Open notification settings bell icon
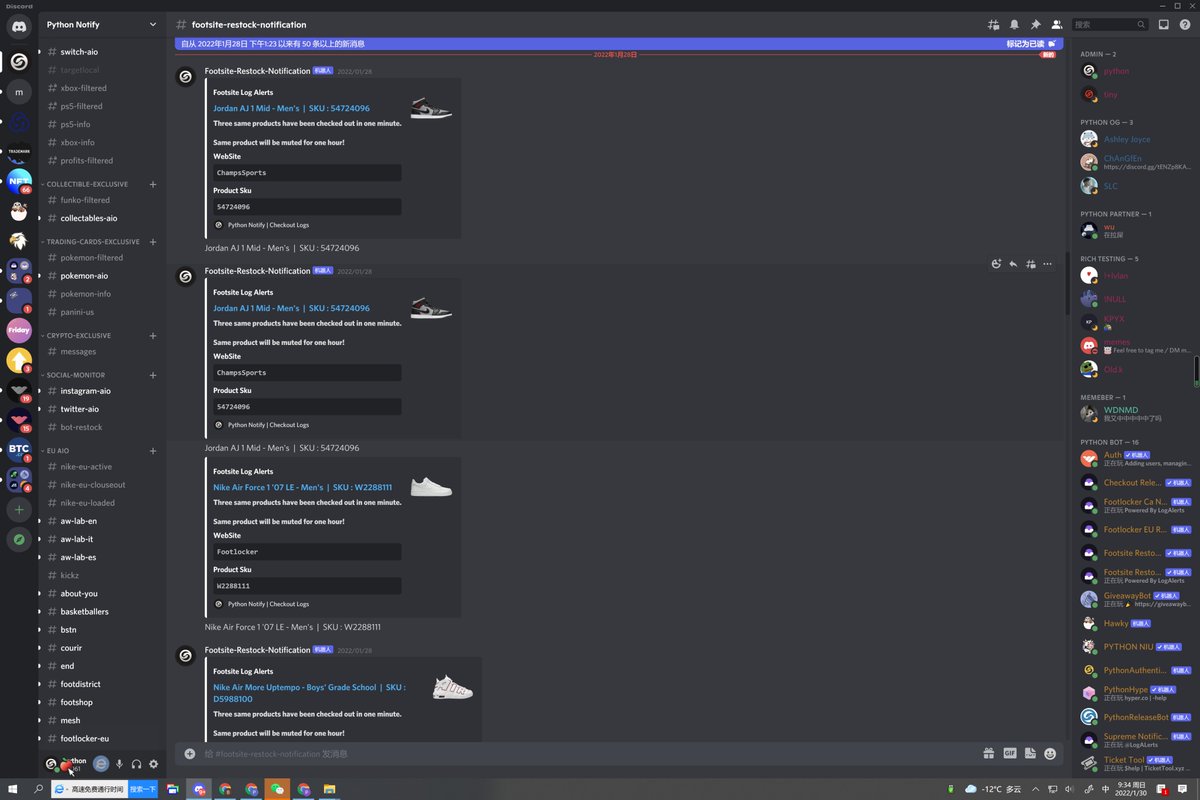Image resolution: width=1200 pixels, height=800 pixels. 1014,24
